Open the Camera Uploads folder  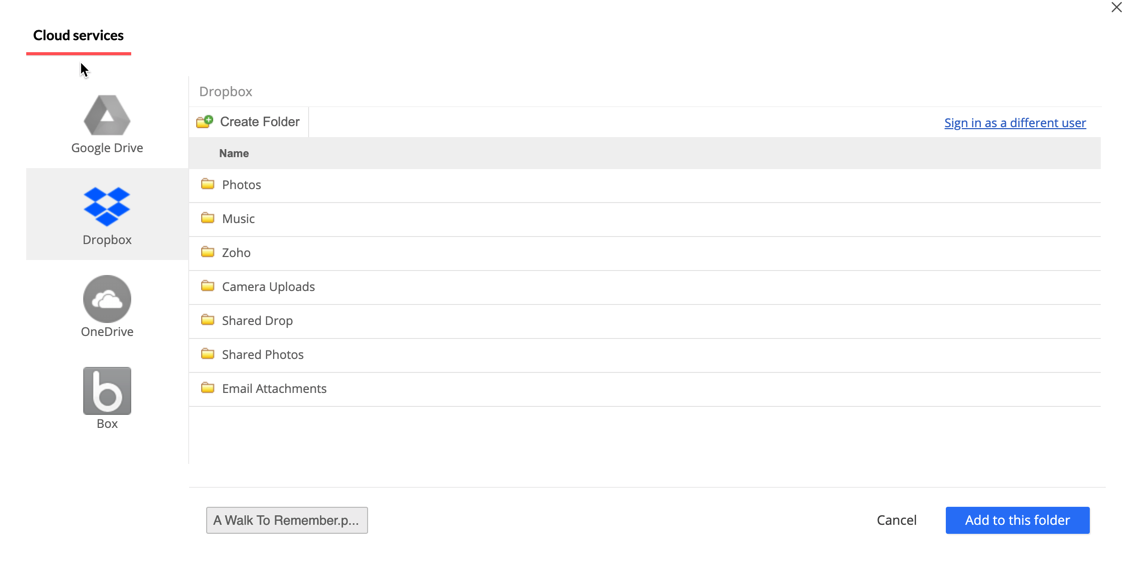tap(268, 287)
